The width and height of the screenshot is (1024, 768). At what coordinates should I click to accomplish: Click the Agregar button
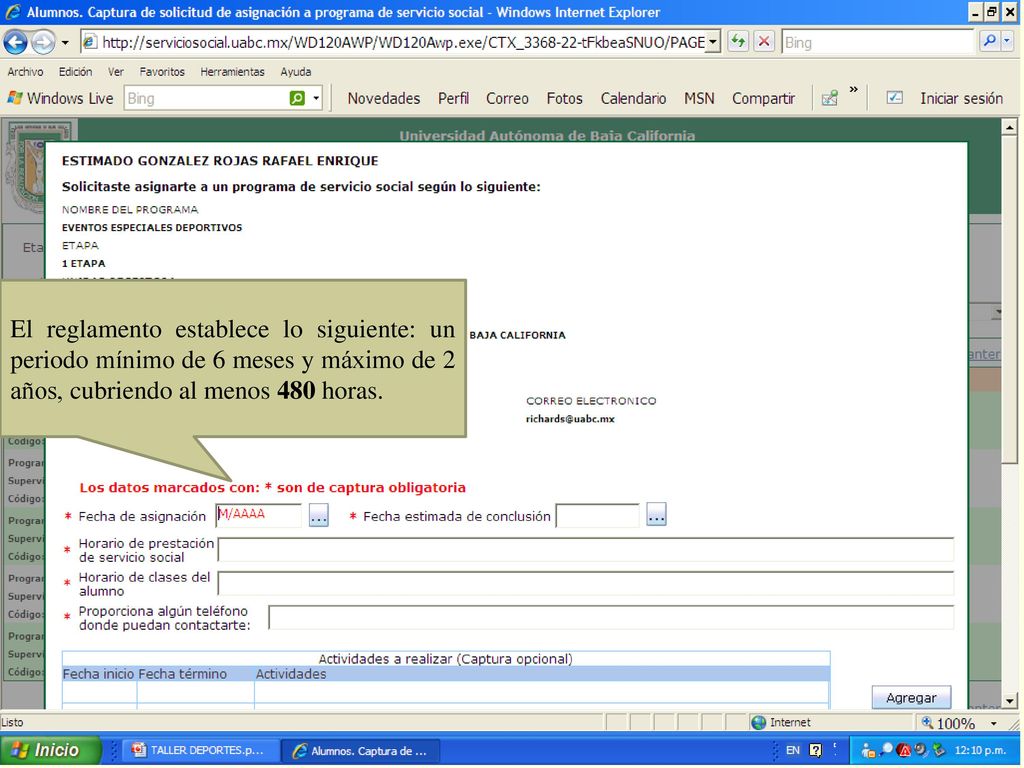point(911,698)
